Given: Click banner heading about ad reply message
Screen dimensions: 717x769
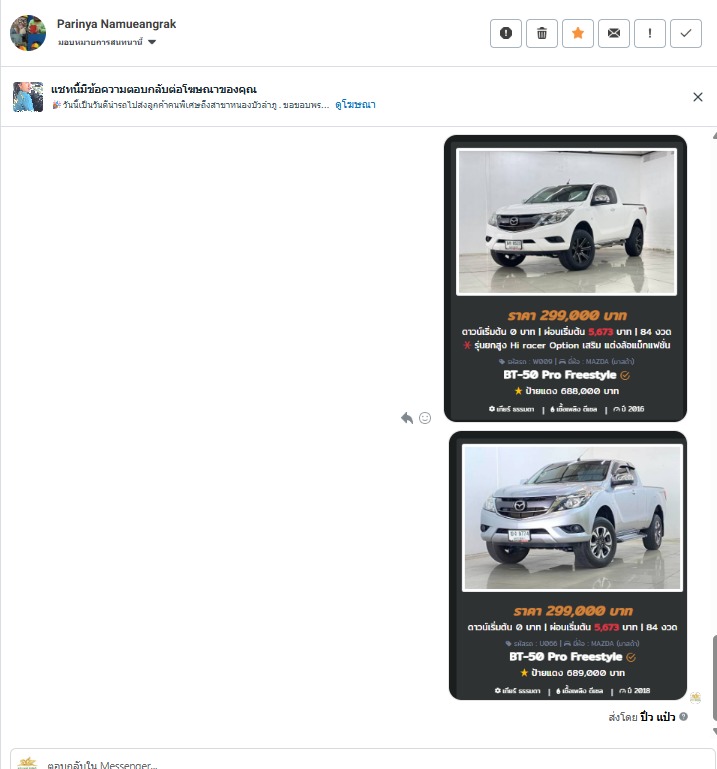Looking at the screenshot, I should (x=154, y=89).
